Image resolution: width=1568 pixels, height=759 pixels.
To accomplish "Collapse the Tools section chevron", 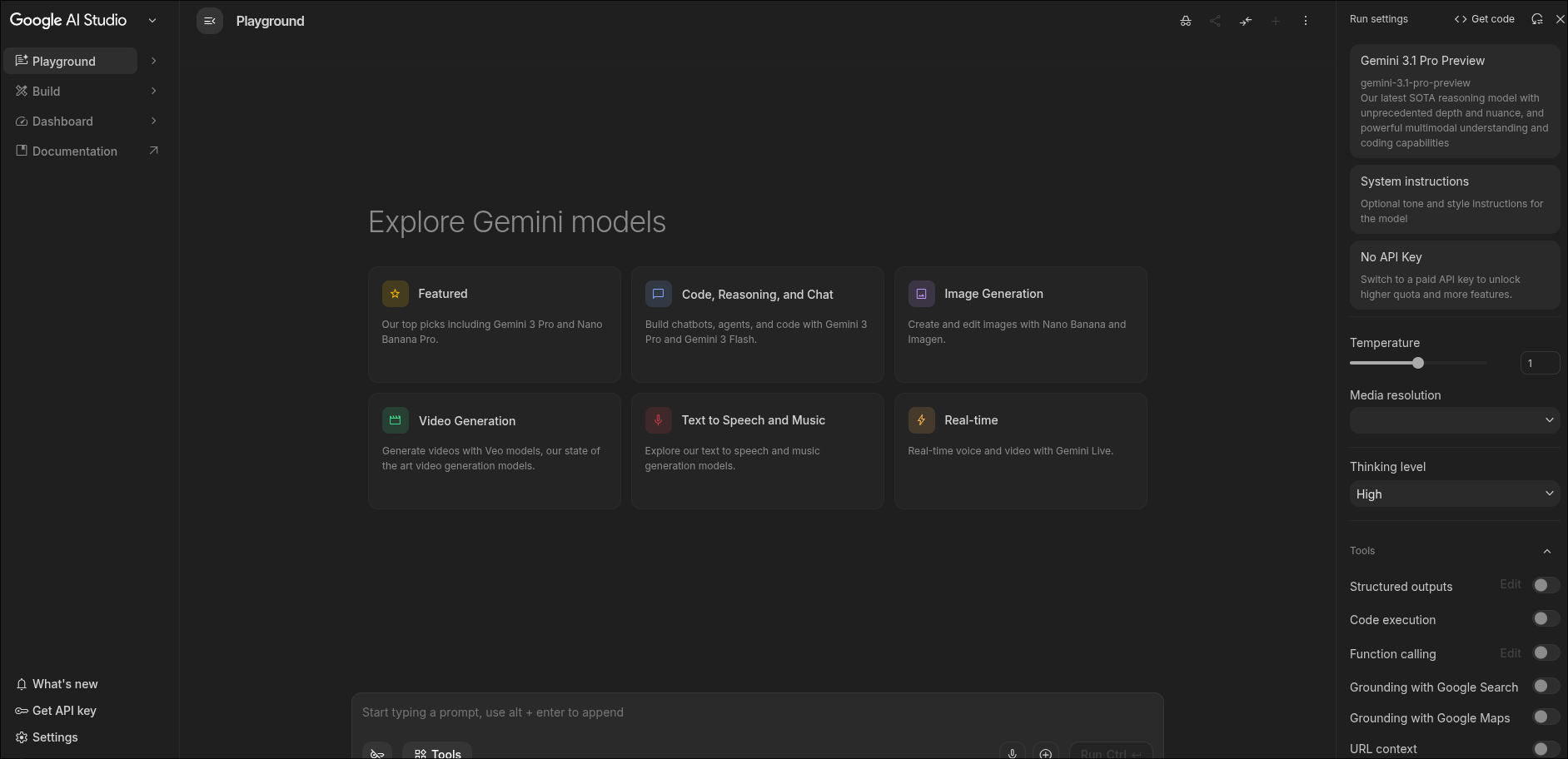I will point(1546,551).
